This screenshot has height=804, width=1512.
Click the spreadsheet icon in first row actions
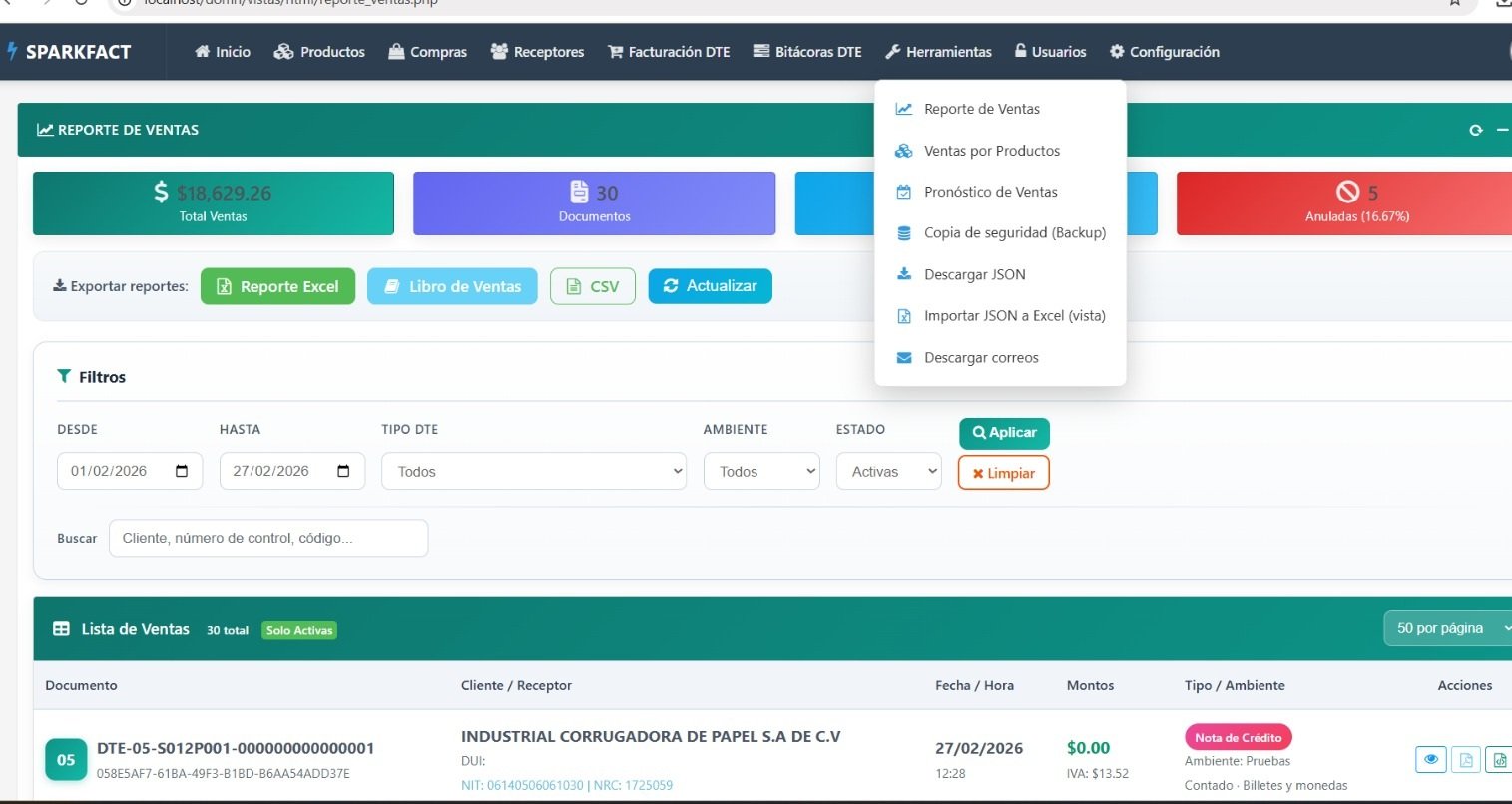click(x=1498, y=759)
